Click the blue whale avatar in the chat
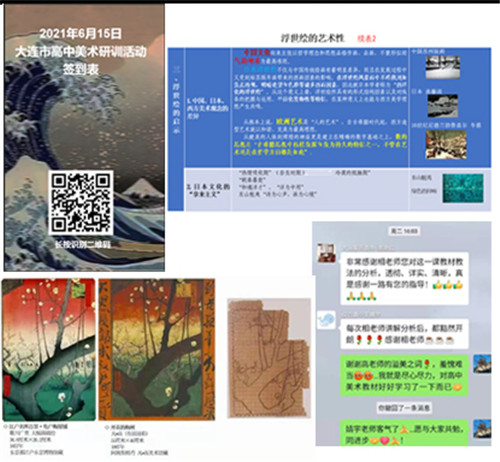This screenshot has width=500, height=462. coord(326,319)
